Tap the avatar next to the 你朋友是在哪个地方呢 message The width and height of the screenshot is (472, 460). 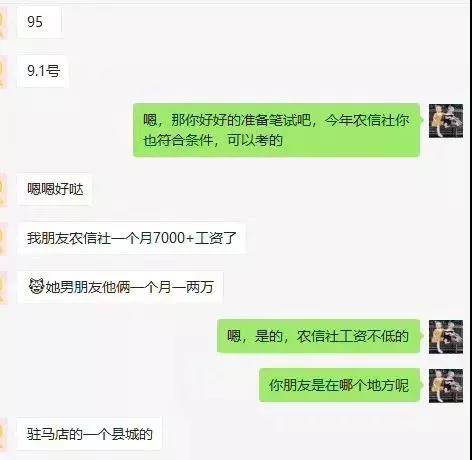coord(446,386)
